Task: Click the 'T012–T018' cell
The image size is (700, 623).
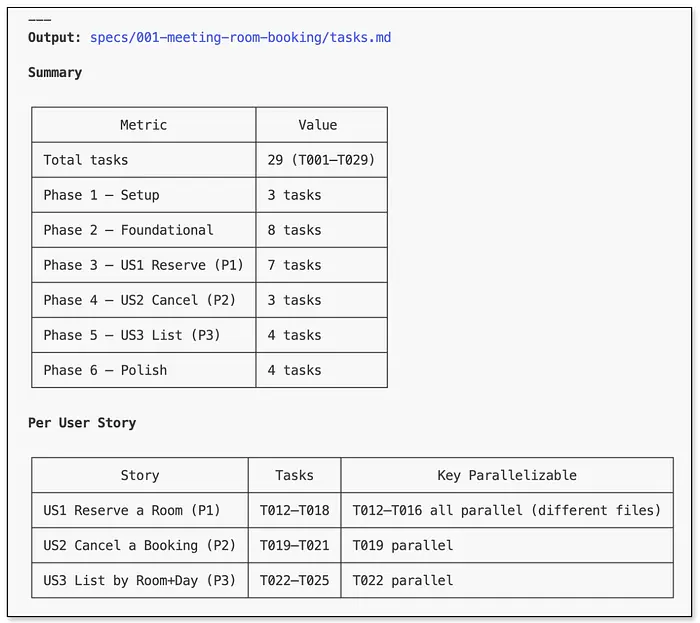Action: tap(294, 510)
